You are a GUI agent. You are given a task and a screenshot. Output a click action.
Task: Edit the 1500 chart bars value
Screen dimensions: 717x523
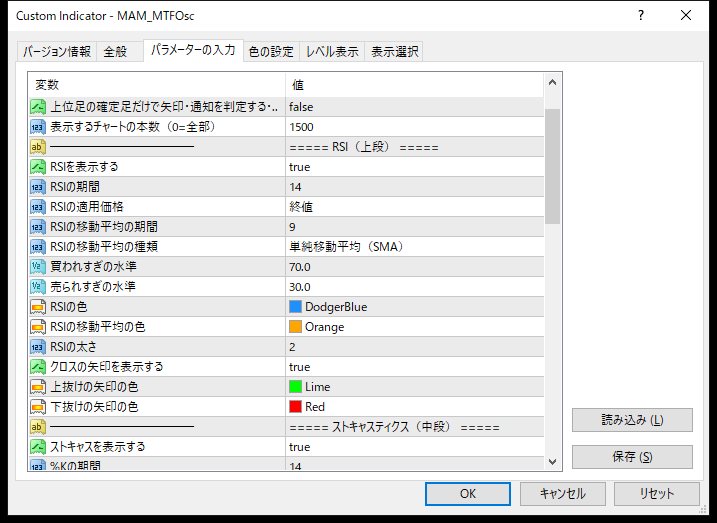[x=415, y=127]
